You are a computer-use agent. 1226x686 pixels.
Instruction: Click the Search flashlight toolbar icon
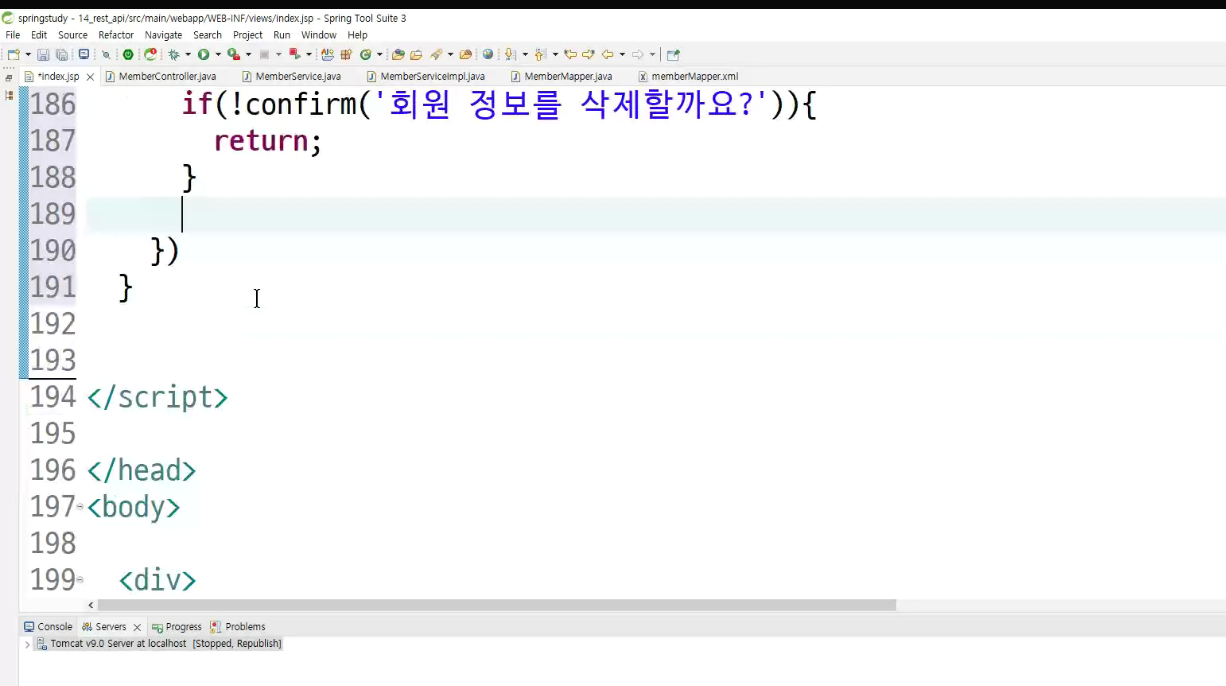point(436,55)
